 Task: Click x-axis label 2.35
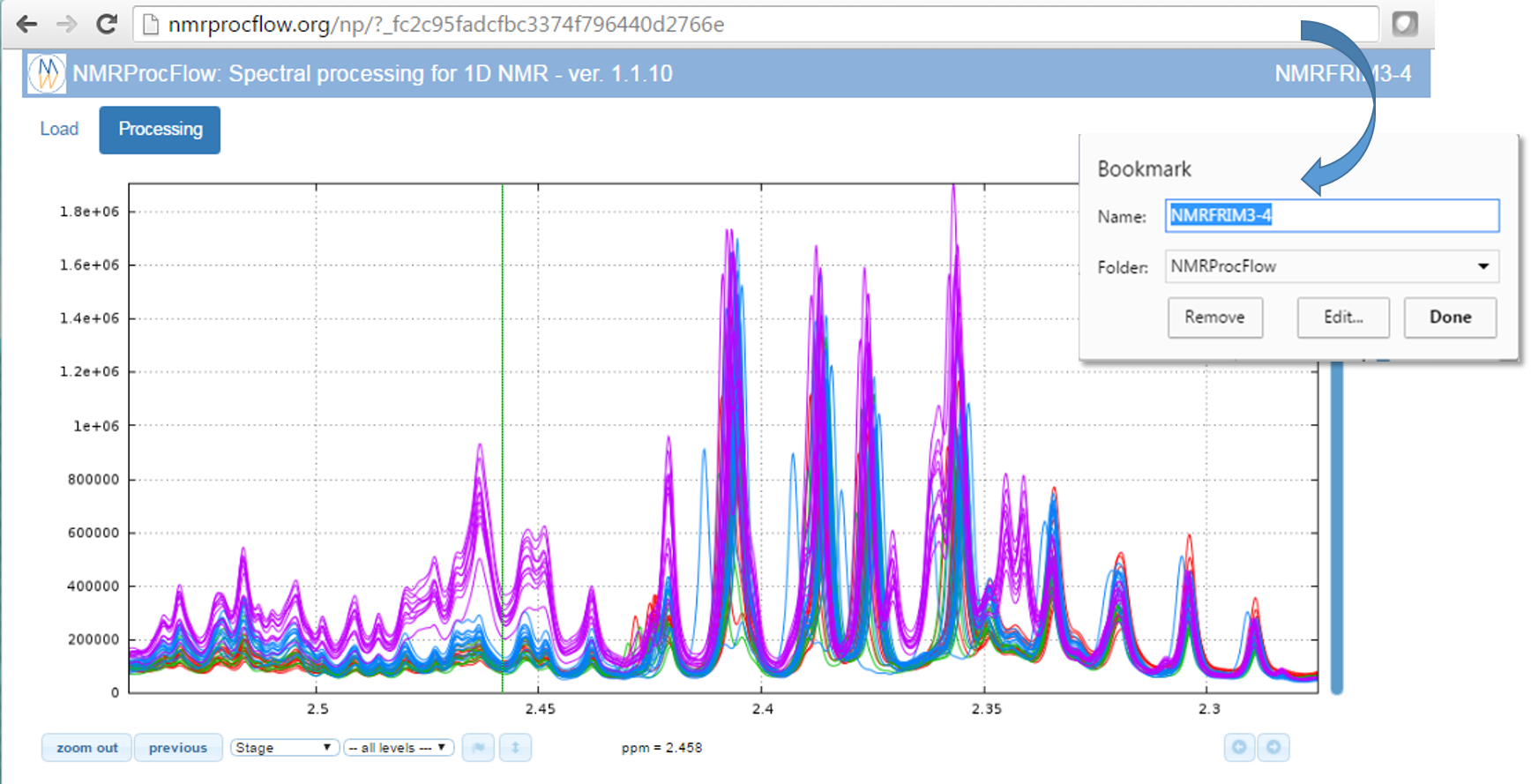pyautogui.click(x=986, y=709)
